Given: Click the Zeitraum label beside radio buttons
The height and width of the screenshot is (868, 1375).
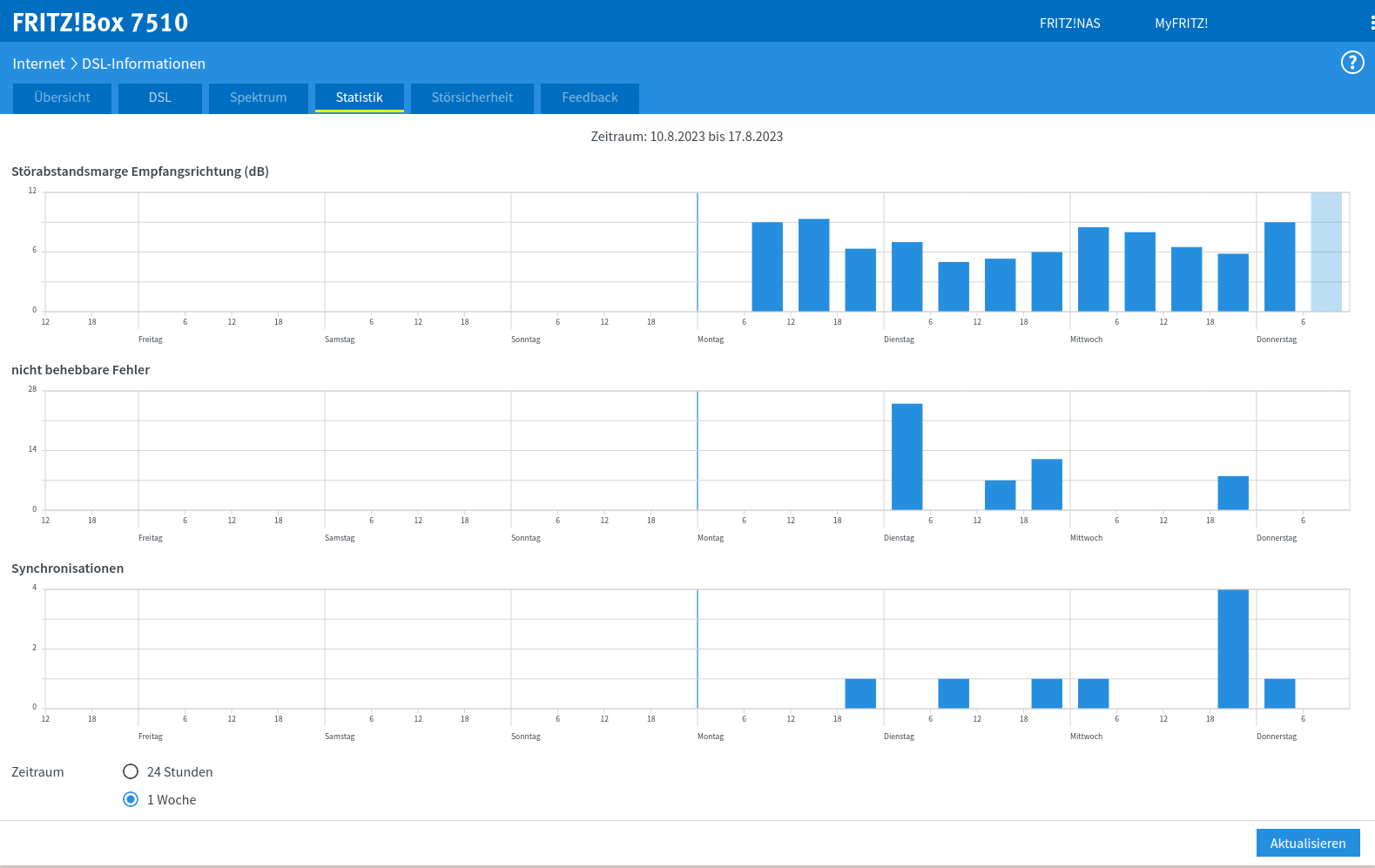Looking at the screenshot, I should (37, 772).
